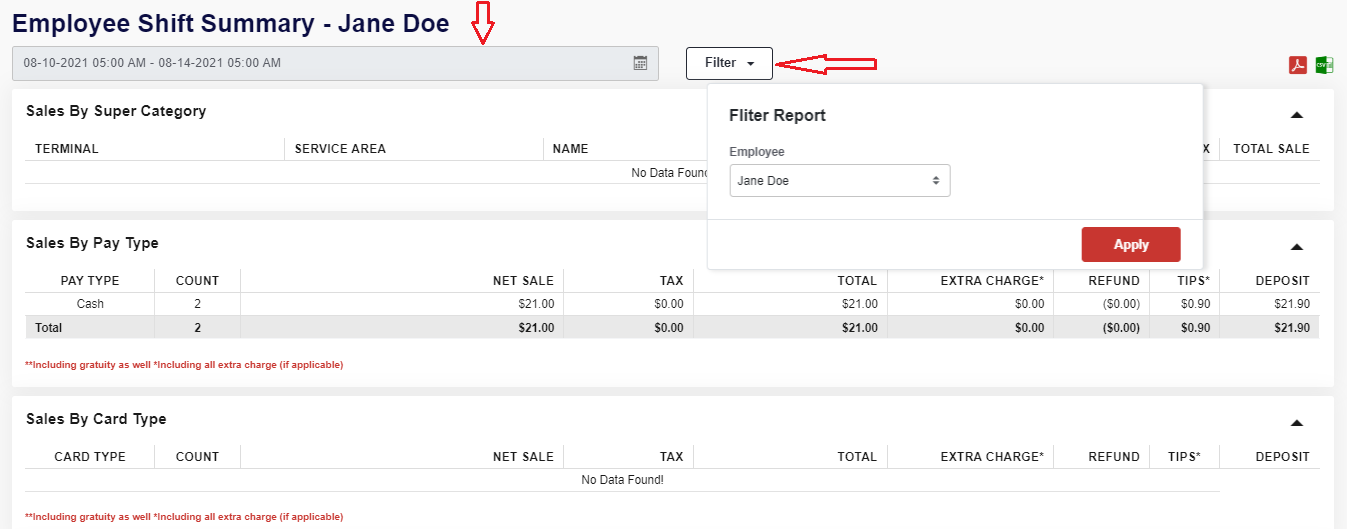The height and width of the screenshot is (532, 1363).
Task: Click the CARD TYPE column header
Action: tap(90, 457)
